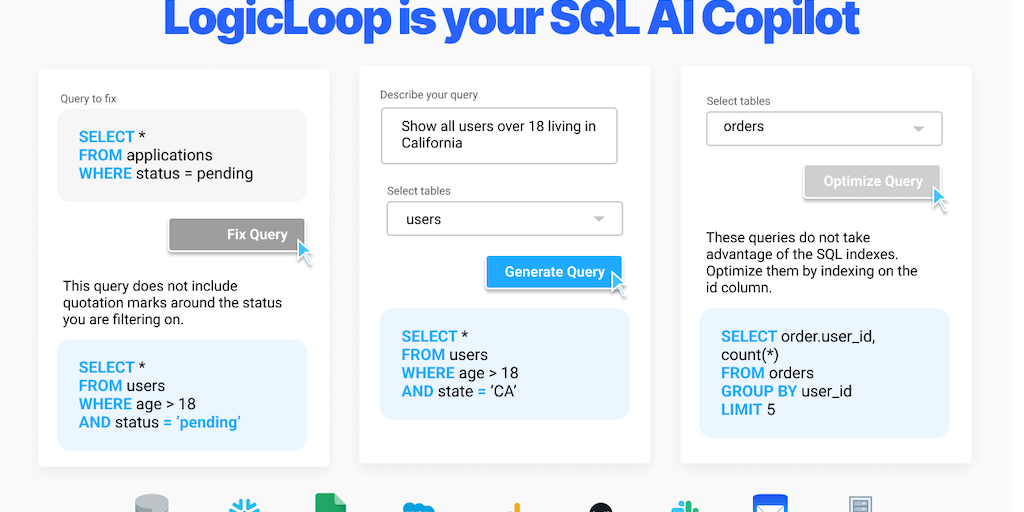This screenshot has height=512, width=1024.
Task: Click the fixed query result with 'pending'
Action: click(182, 395)
